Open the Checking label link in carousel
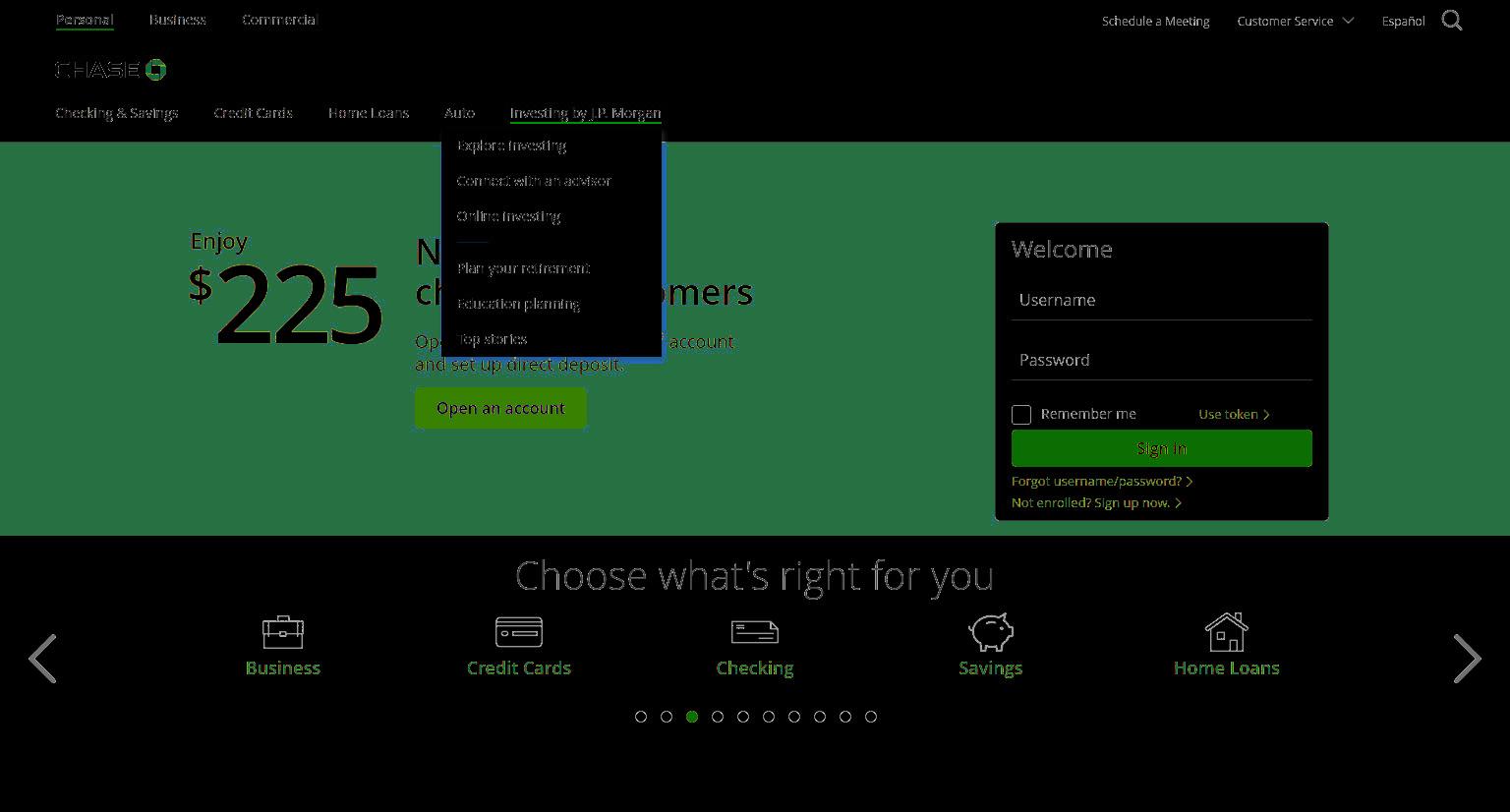This screenshot has height=812, width=1510. [755, 667]
